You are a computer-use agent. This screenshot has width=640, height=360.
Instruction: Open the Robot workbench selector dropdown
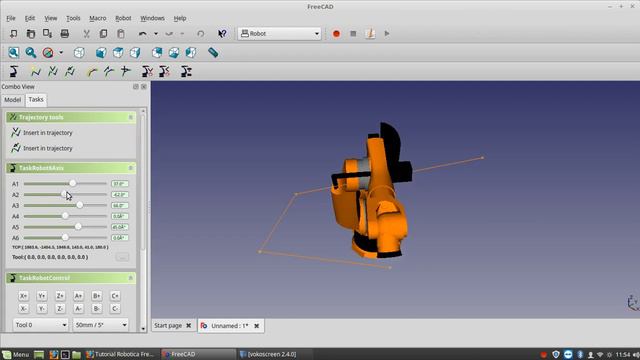[x=280, y=33]
